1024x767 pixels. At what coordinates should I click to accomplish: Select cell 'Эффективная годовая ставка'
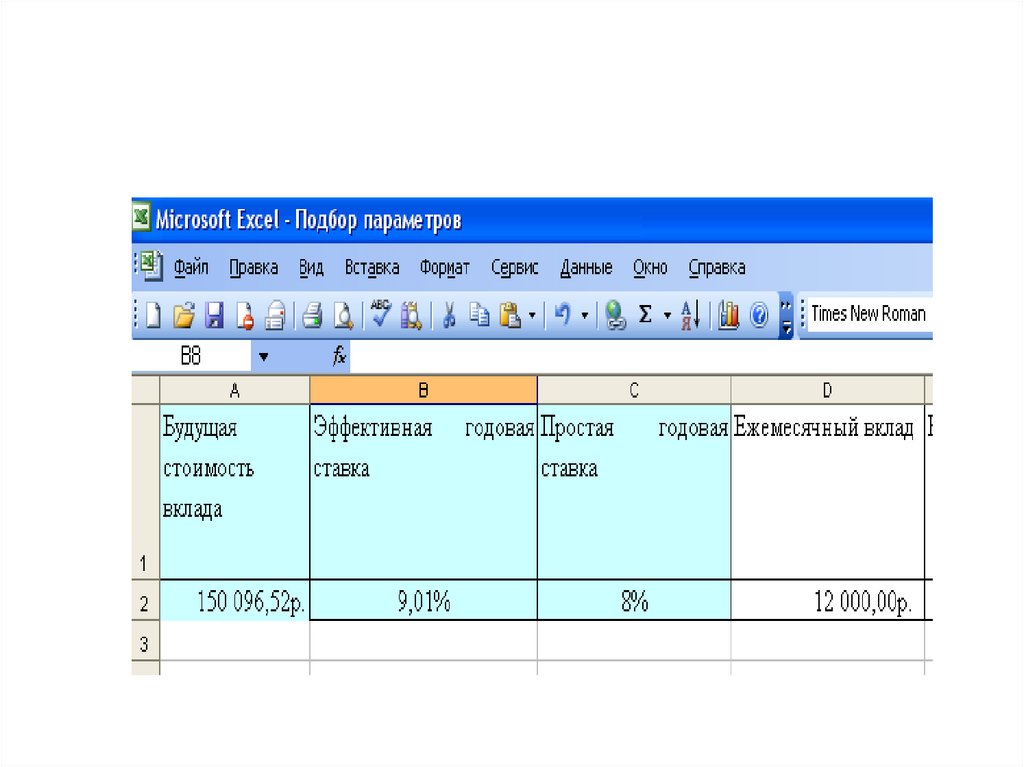pyautogui.click(x=423, y=491)
